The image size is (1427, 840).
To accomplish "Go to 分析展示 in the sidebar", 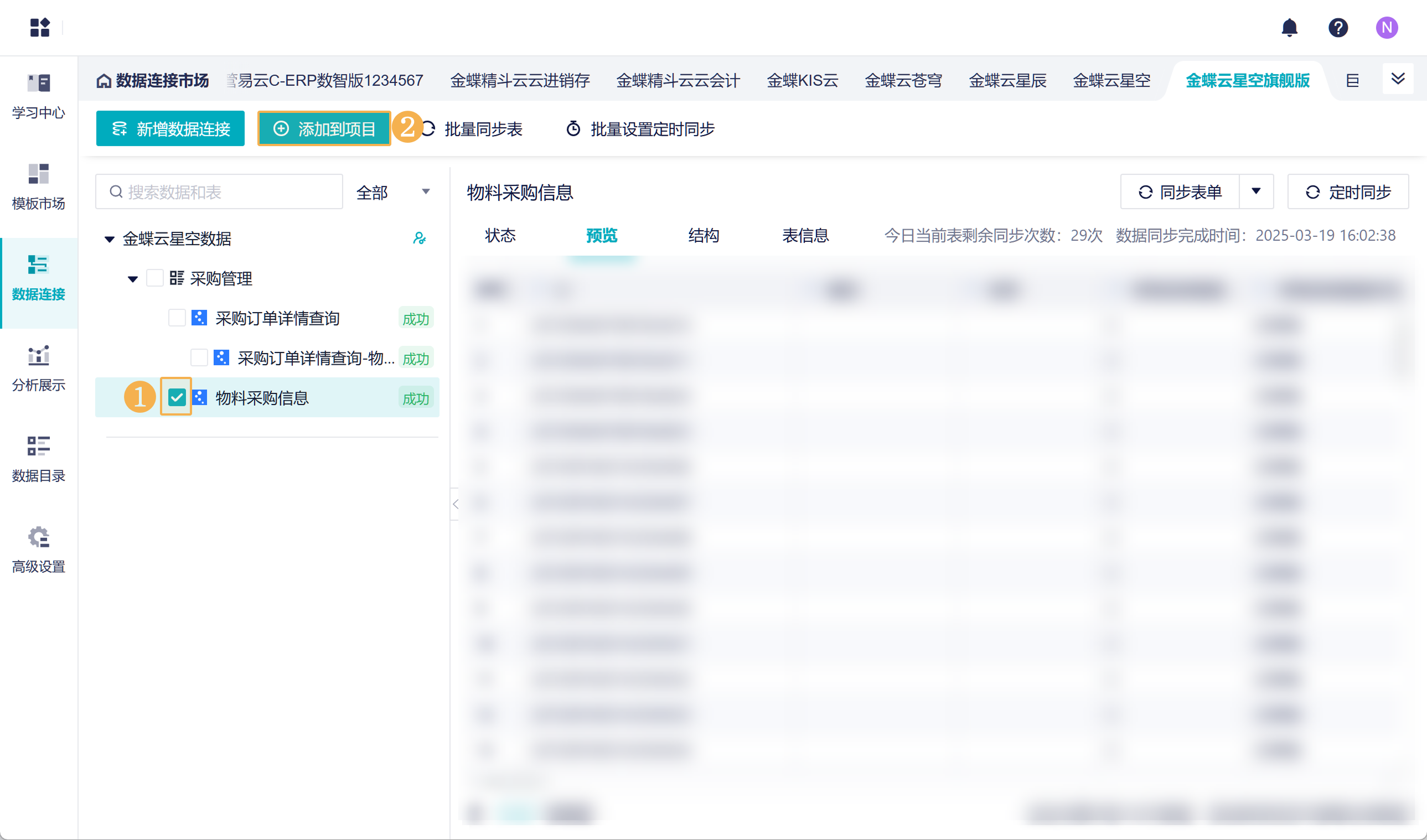I will (39, 369).
